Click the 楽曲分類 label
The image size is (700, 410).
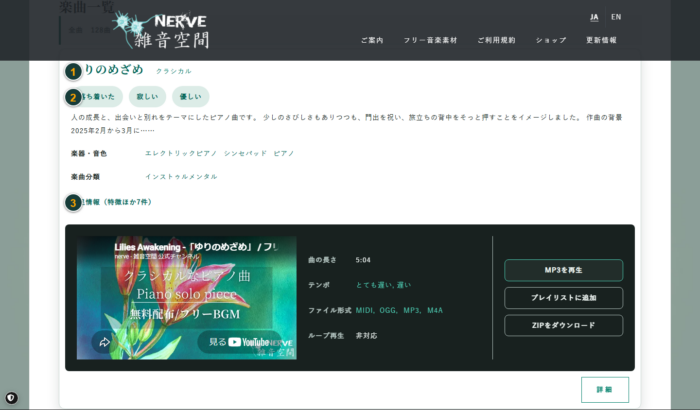[85, 176]
